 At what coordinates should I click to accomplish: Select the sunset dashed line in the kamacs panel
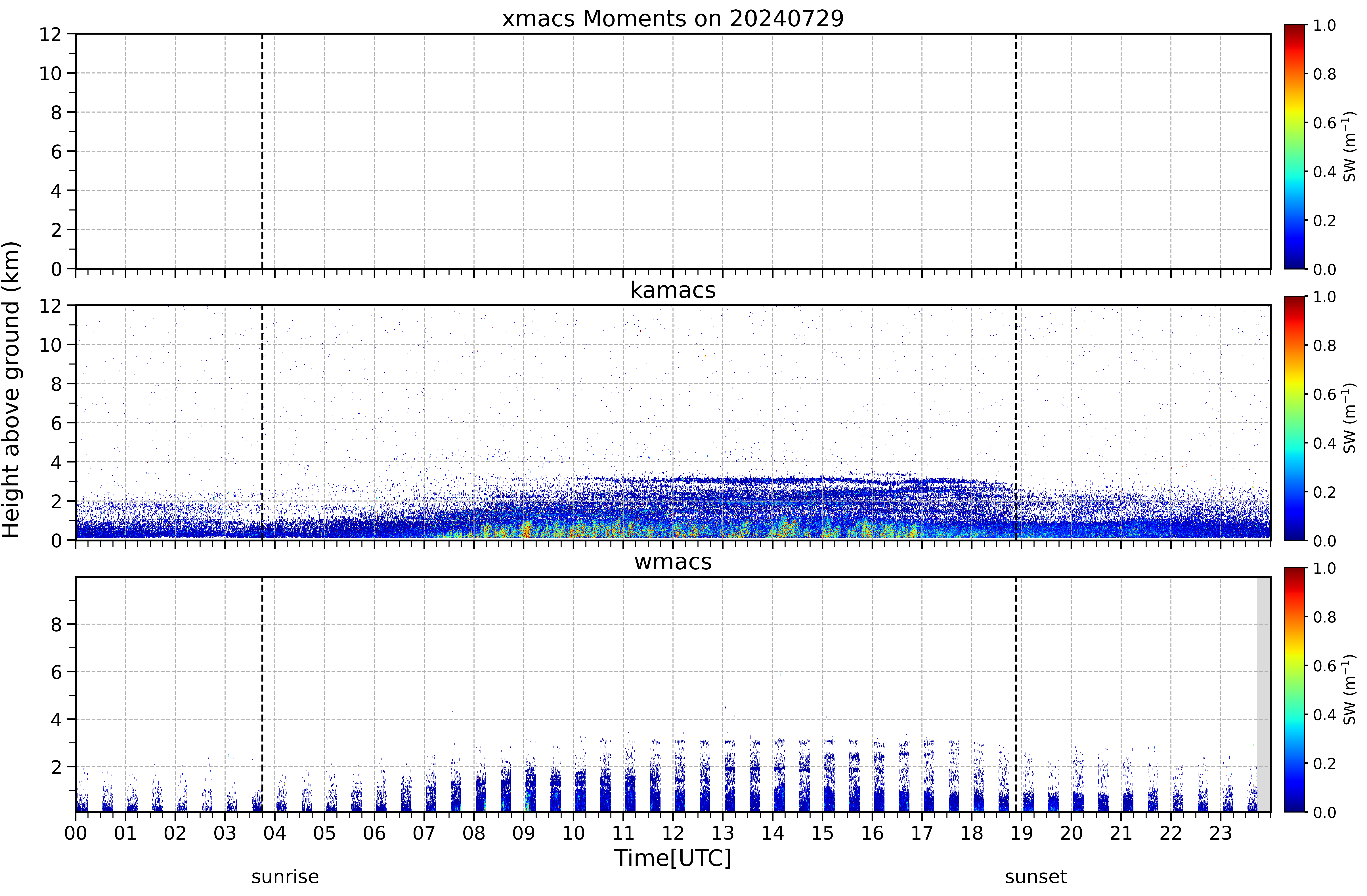pyautogui.click(x=1016, y=423)
